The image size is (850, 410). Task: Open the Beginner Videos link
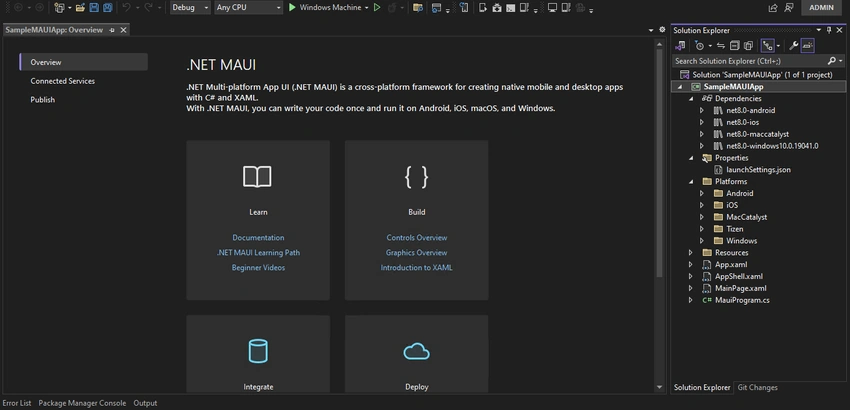[x=258, y=268]
